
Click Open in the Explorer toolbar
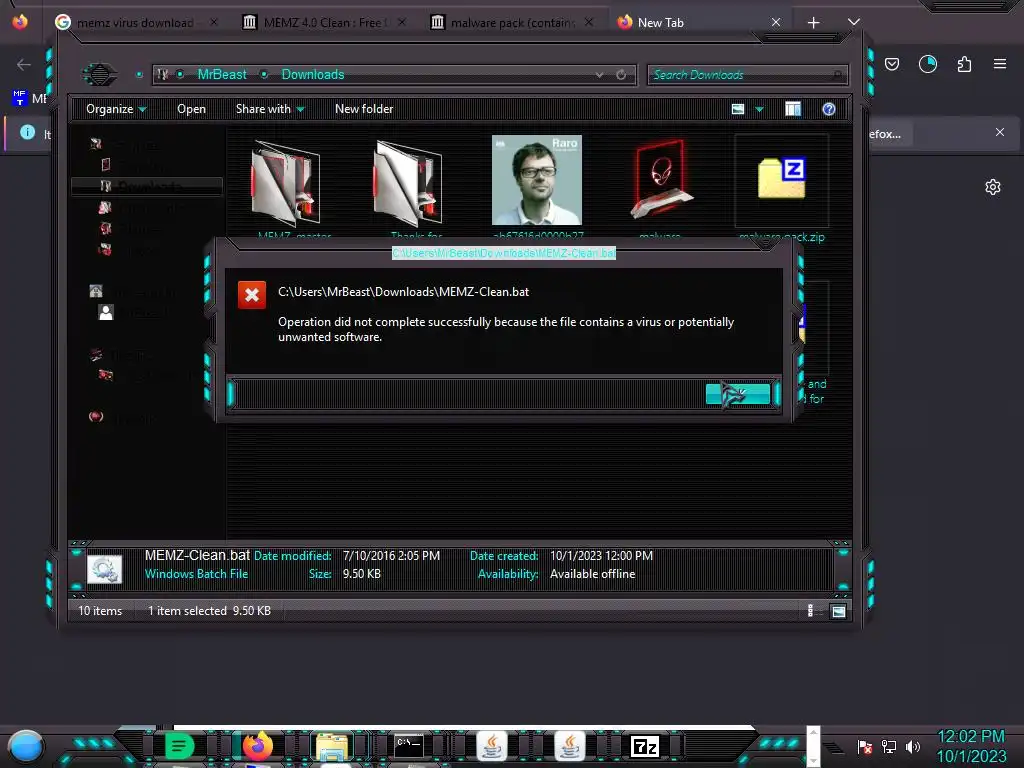191,109
